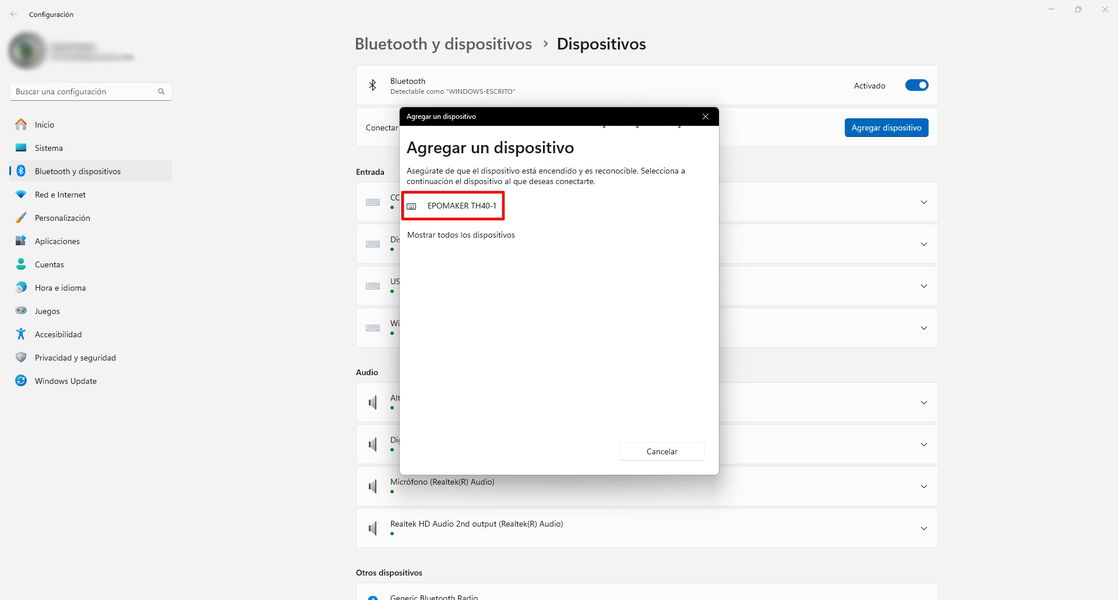Expand the fourth Entrada device row

tap(923, 329)
